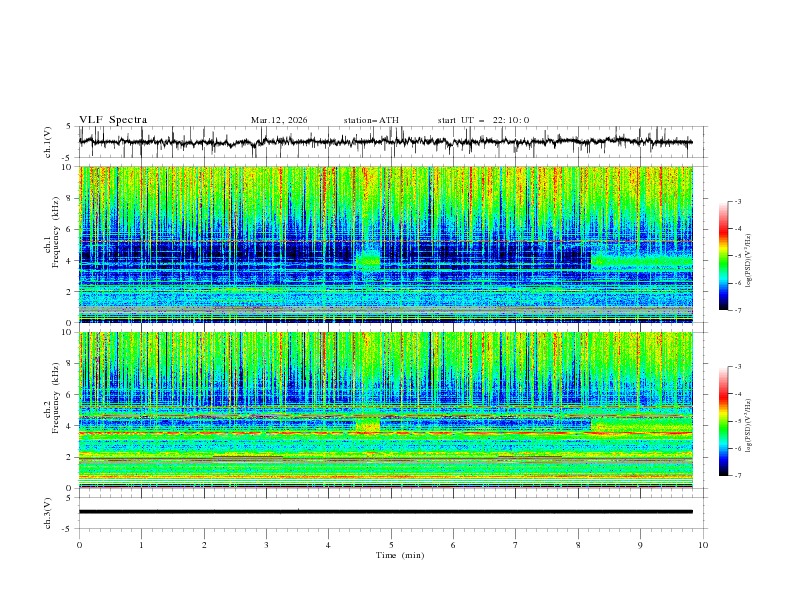Click the "10" tick on time axis

tap(703, 545)
